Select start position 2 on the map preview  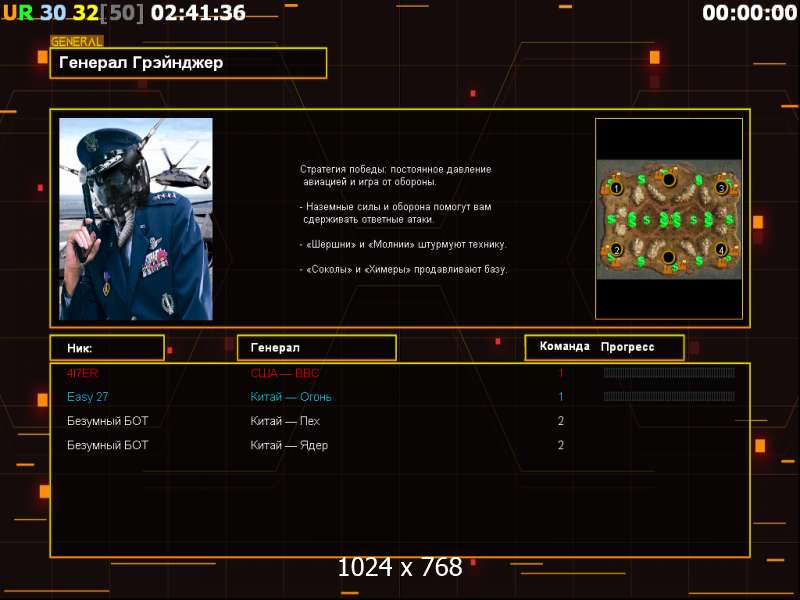click(616, 250)
